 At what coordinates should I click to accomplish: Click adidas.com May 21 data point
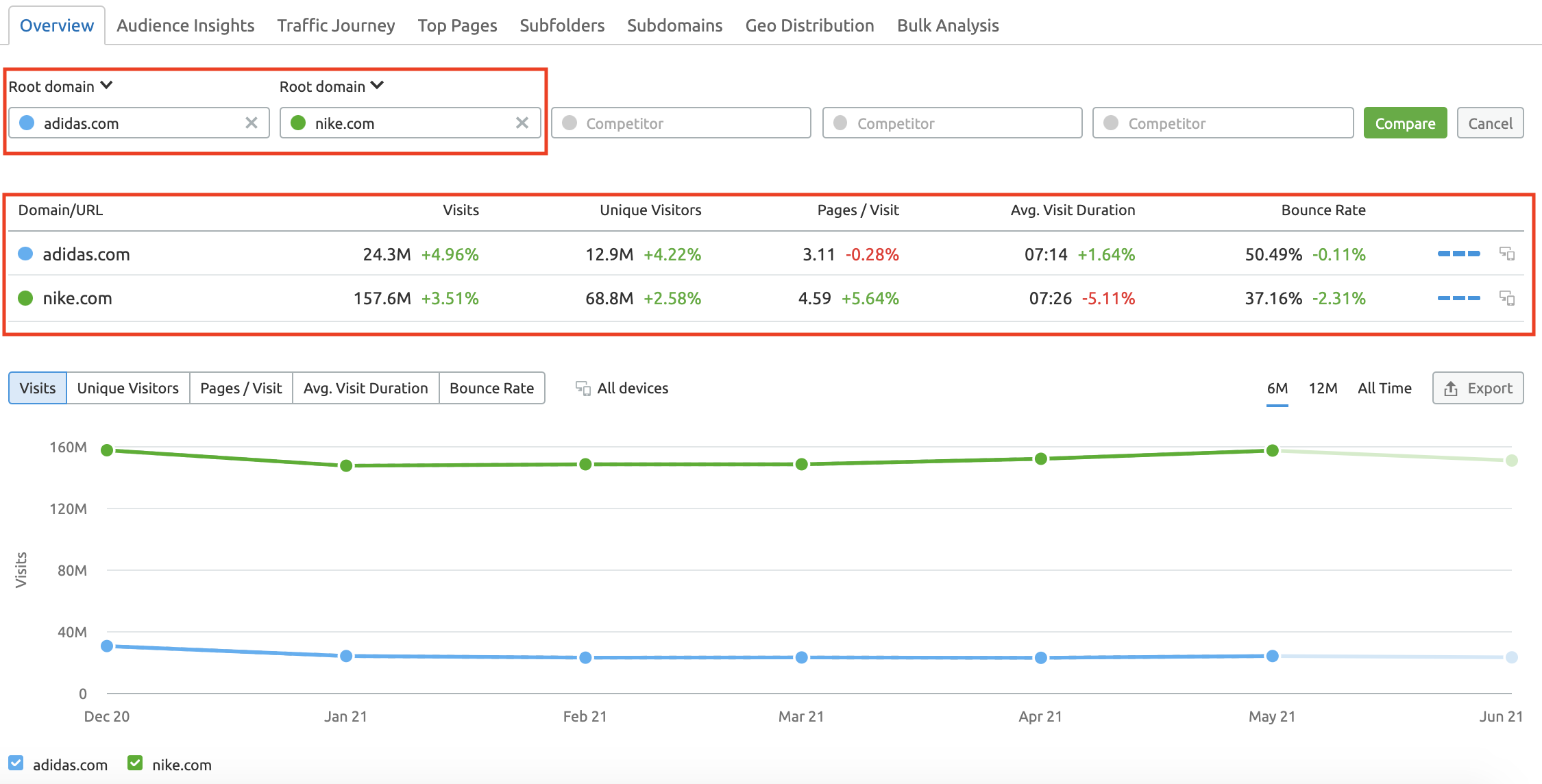click(x=1273, y=656)
